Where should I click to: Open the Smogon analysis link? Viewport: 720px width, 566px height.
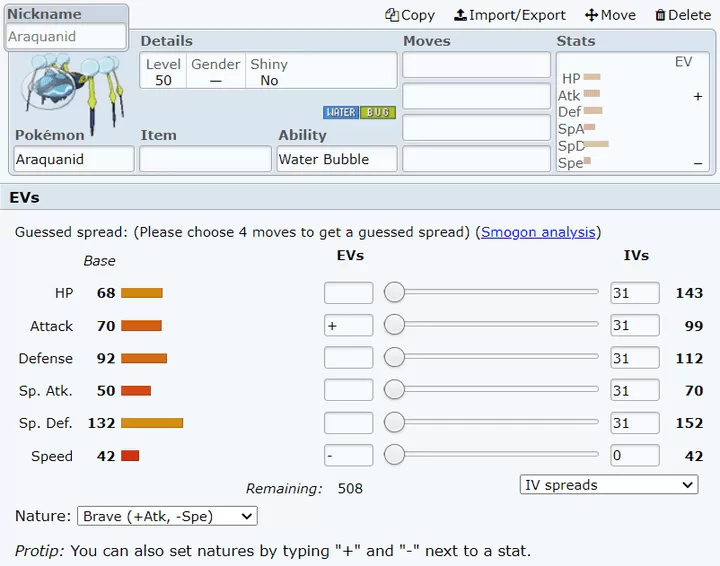click(x=538, y=232)
